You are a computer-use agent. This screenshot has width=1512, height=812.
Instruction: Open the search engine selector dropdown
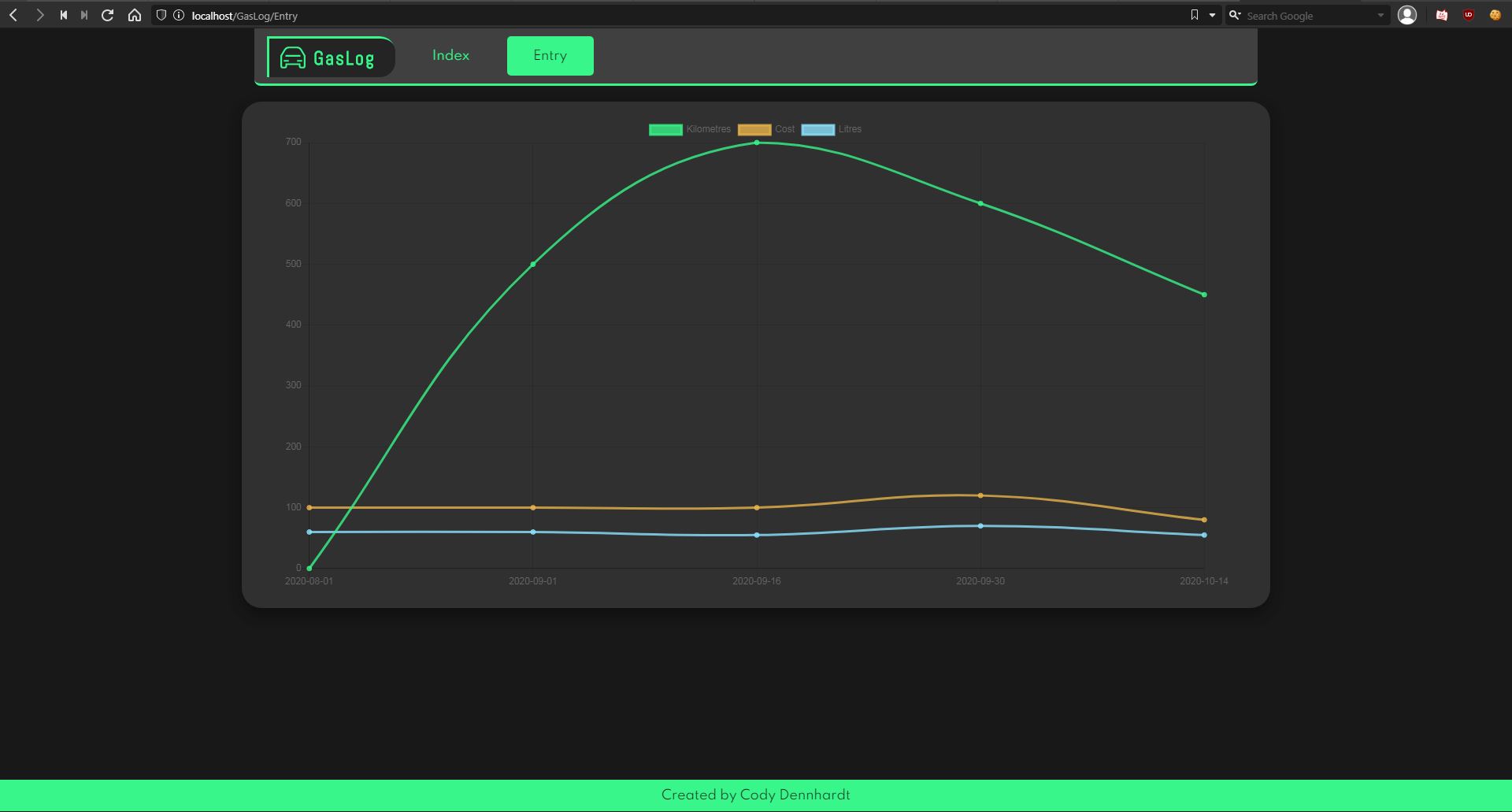tap(1235, 15)
